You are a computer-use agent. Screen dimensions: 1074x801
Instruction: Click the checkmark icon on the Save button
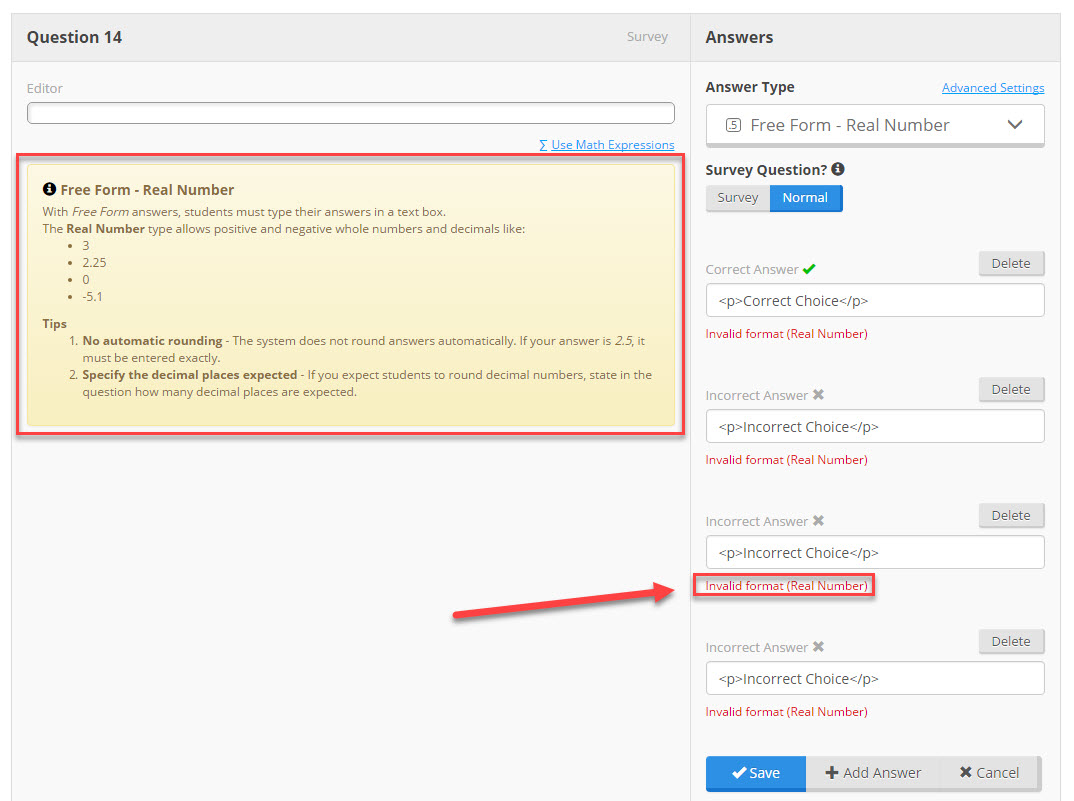click(737, 772)
